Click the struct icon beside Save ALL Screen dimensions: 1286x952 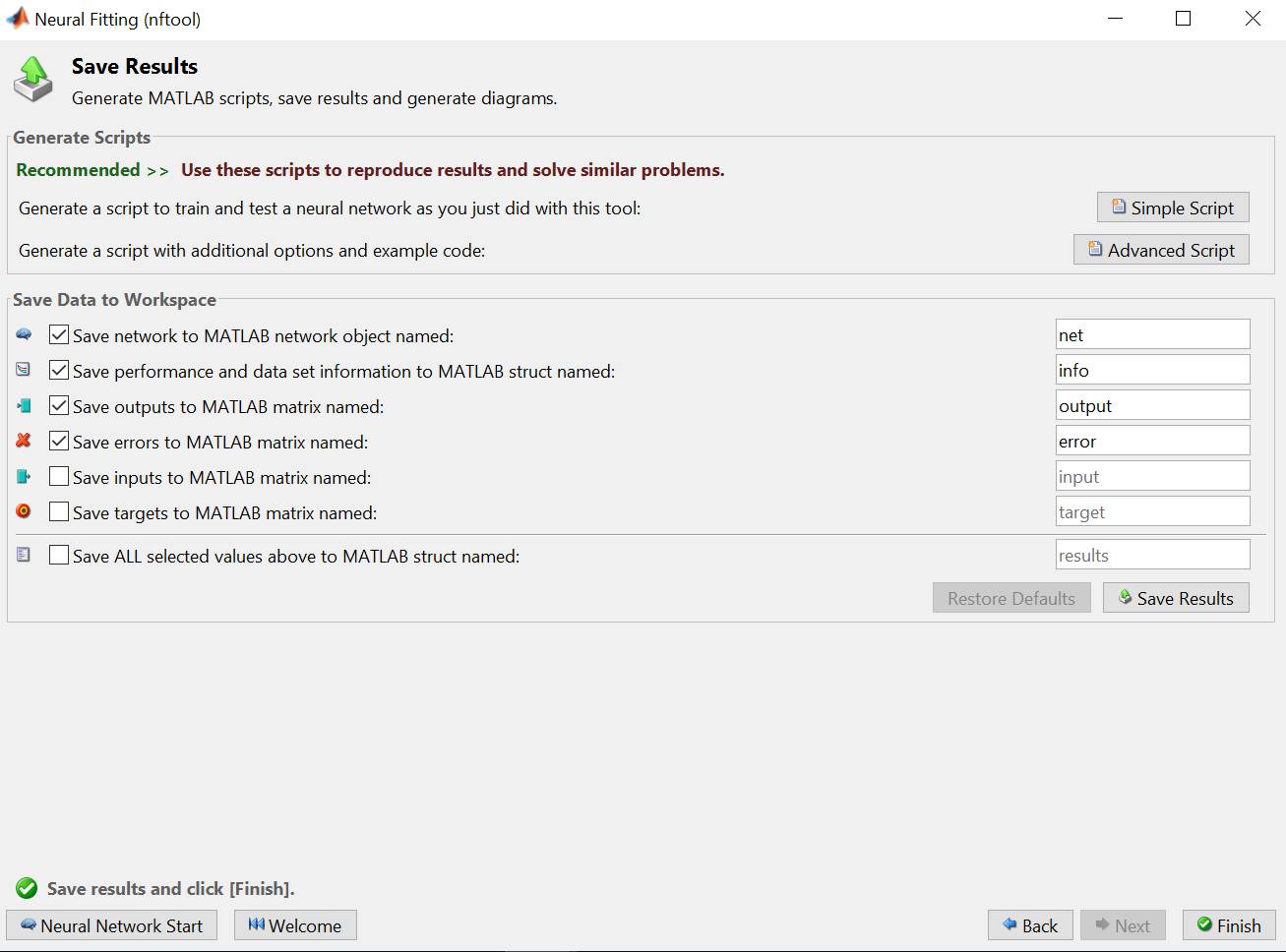click(24, 556)
